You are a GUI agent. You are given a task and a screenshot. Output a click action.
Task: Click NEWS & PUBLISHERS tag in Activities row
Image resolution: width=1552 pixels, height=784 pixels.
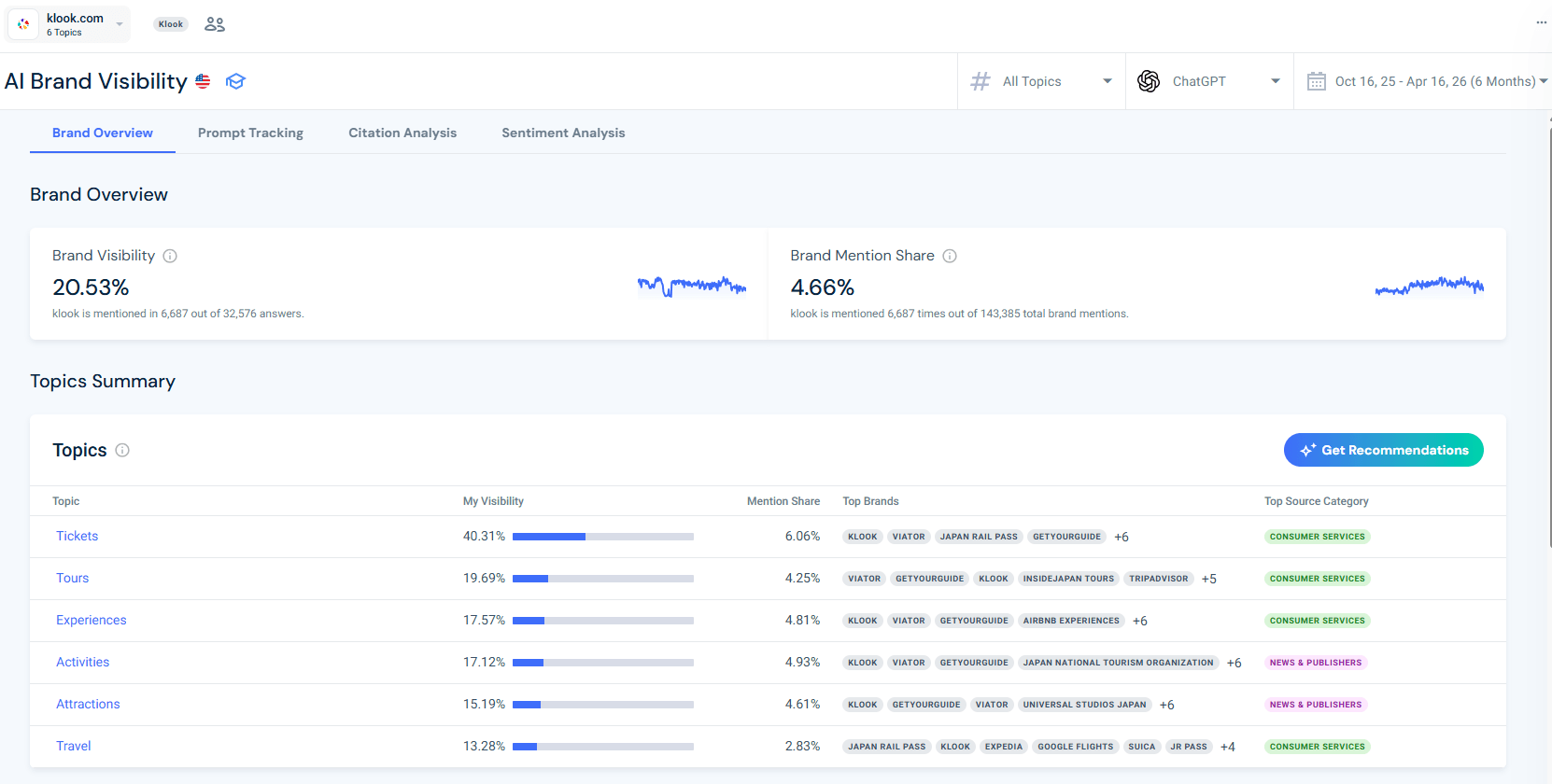tap(1316, 663)
